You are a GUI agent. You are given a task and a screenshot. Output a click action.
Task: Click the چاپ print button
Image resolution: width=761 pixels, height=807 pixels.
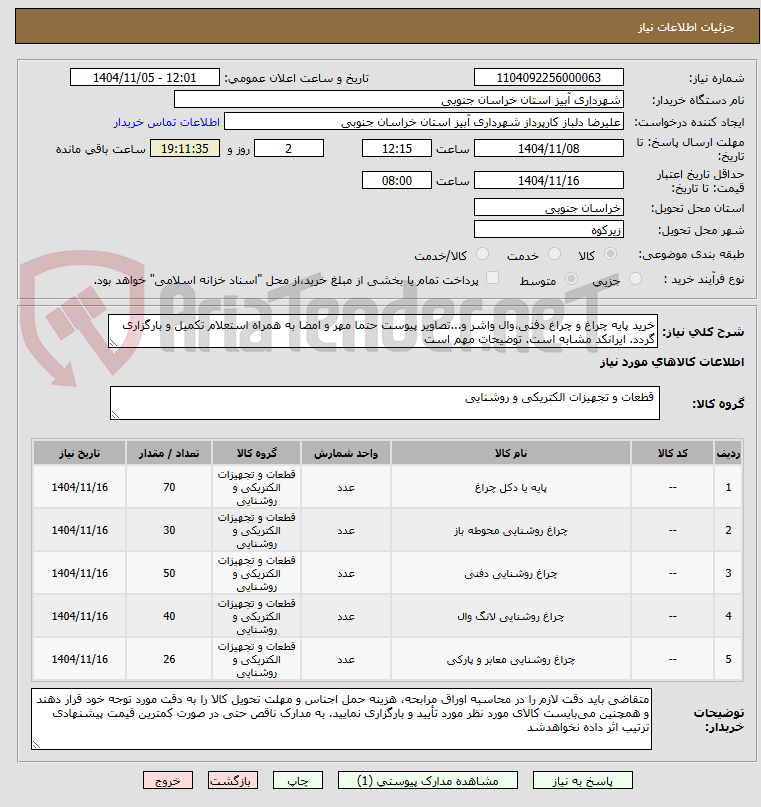297,780
